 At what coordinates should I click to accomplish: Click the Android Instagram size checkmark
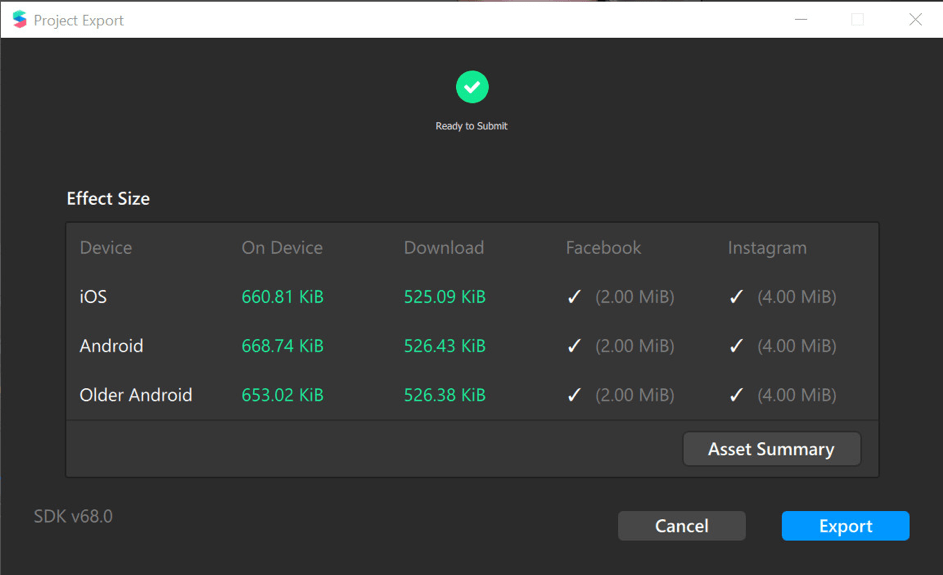pos(736,346)
